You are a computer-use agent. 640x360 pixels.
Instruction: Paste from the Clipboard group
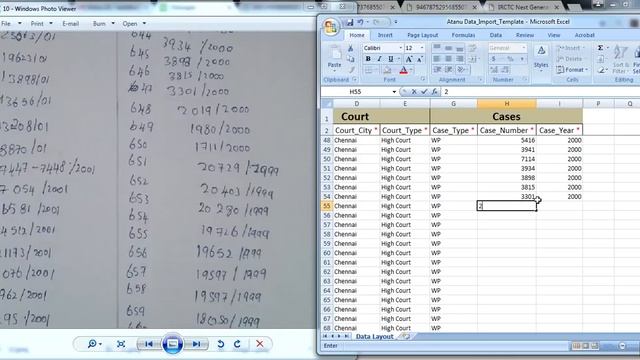pos(334,57)
